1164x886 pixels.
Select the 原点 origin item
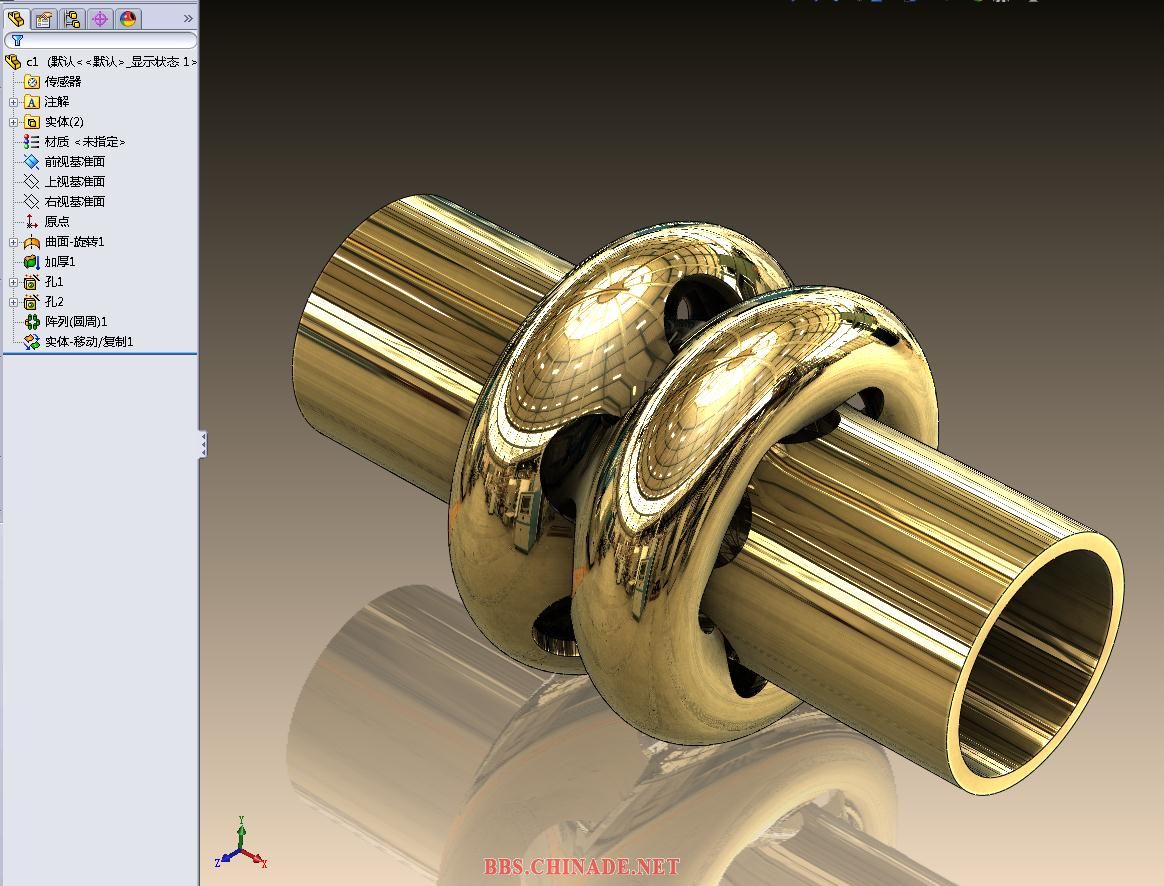pos(57,222)
